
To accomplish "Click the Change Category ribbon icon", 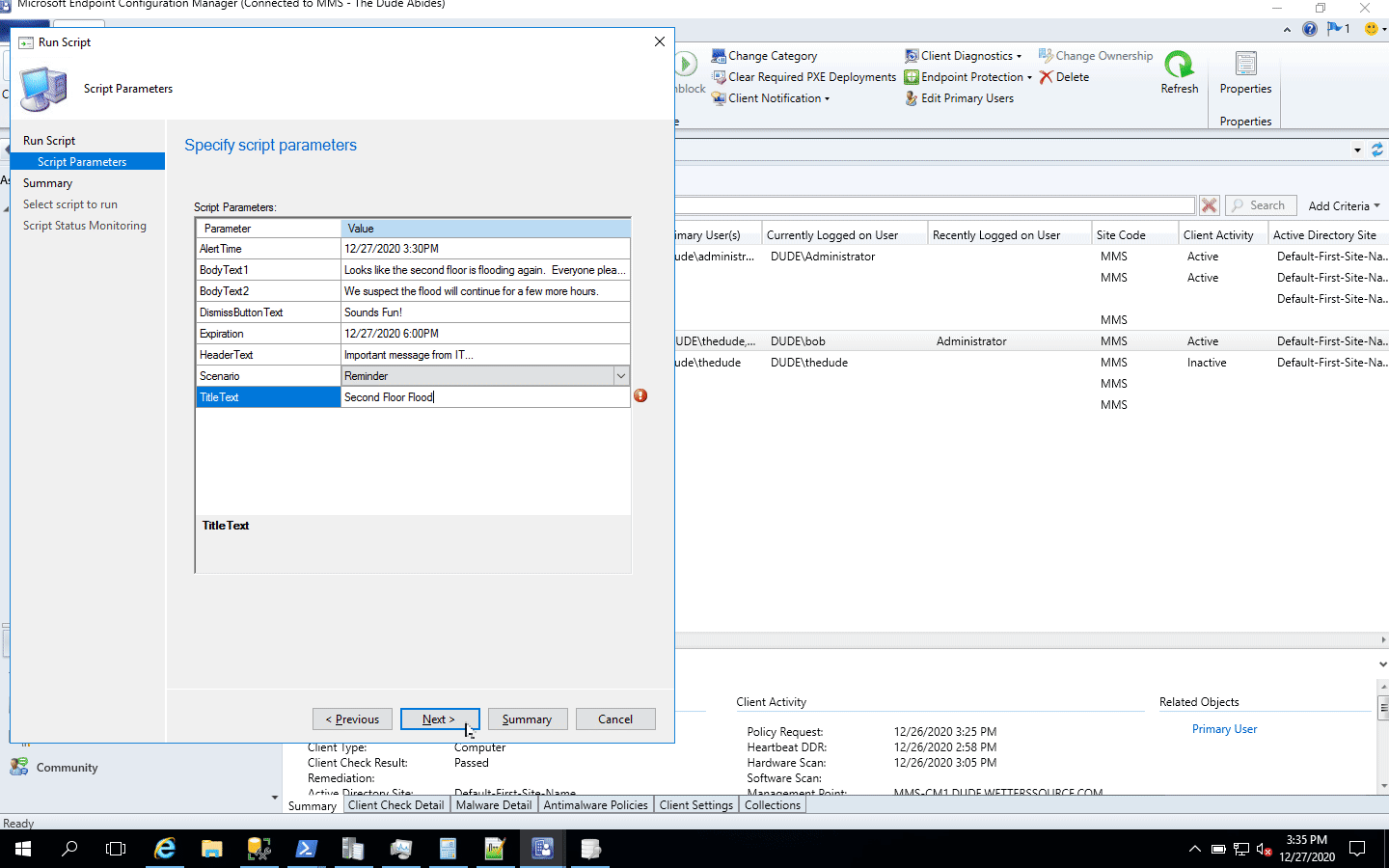I will click(x=719, y=56).
